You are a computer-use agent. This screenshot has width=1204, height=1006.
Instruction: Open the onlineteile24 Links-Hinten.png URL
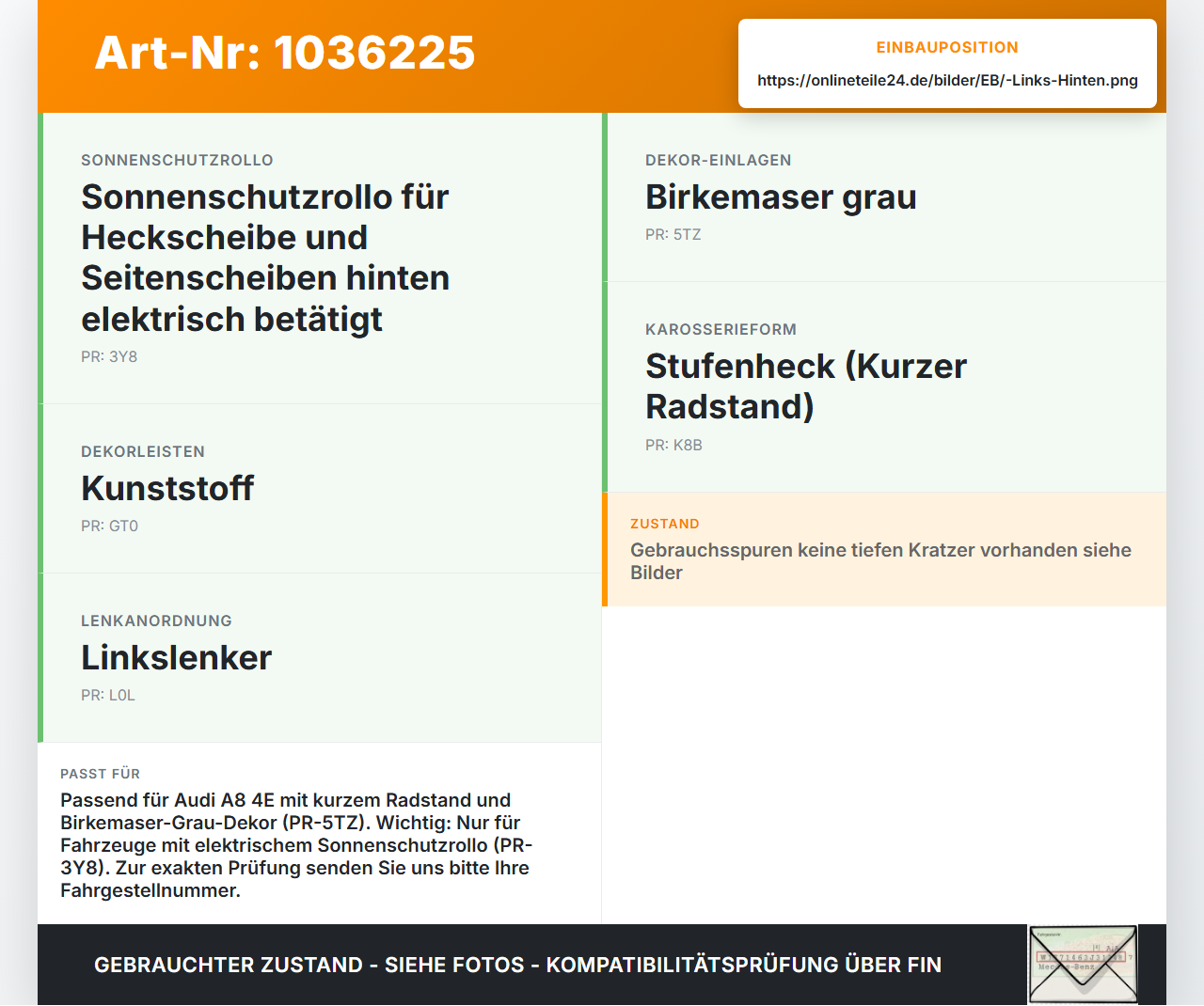tap(947, 80)
